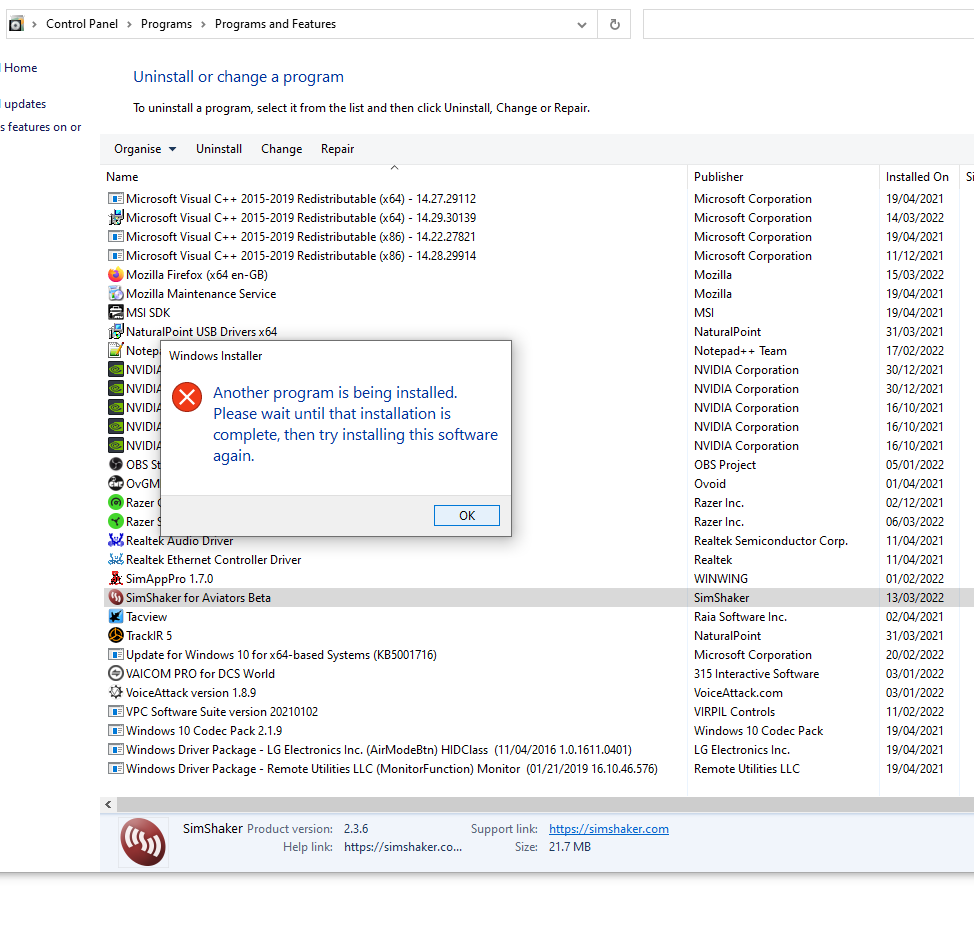Go to Control Panel breadcrumb
974x930 pixels.
pos(82,24)
